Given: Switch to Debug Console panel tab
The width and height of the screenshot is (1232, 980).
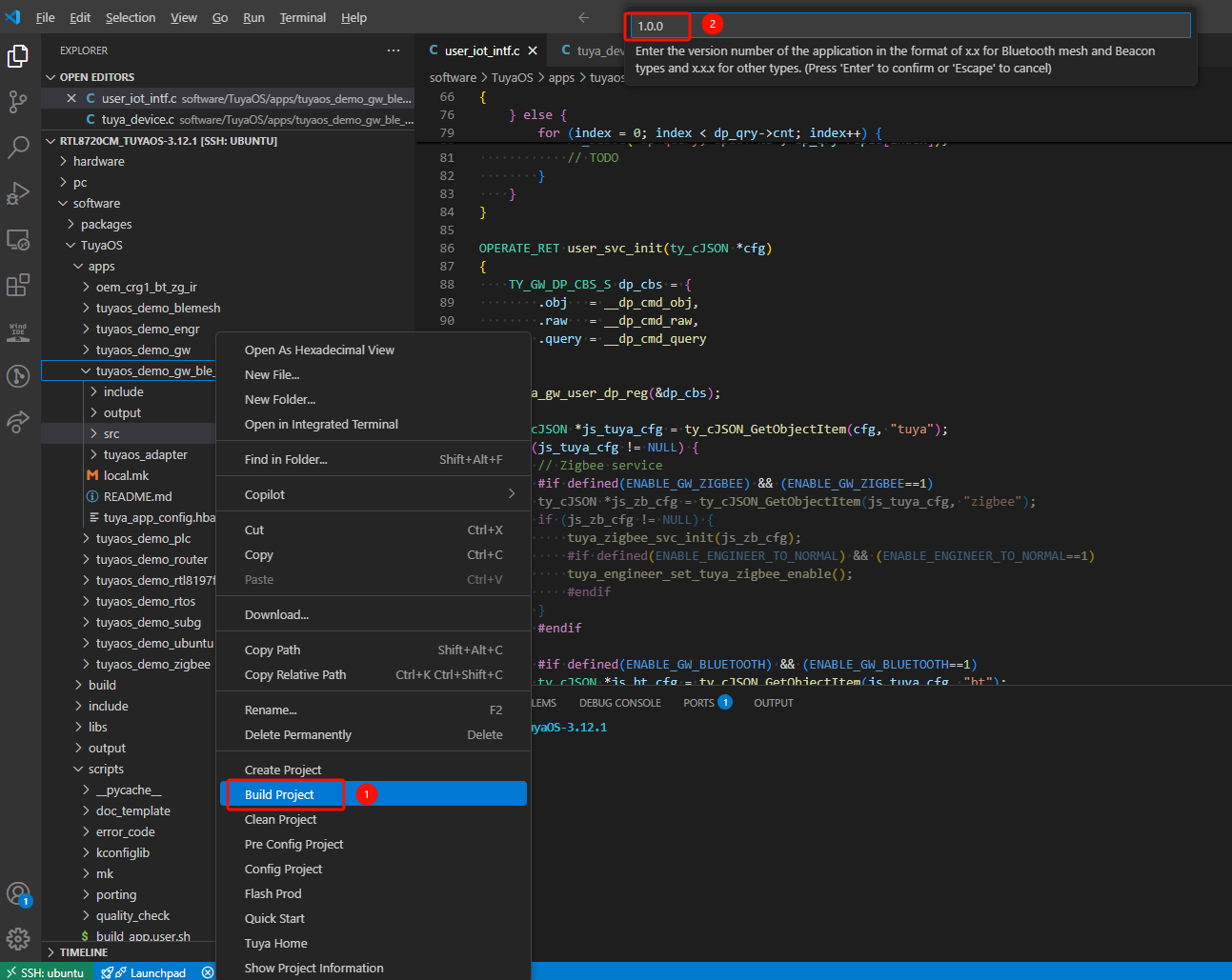Looking at the screenshot, I should click(x=619, y=703).
